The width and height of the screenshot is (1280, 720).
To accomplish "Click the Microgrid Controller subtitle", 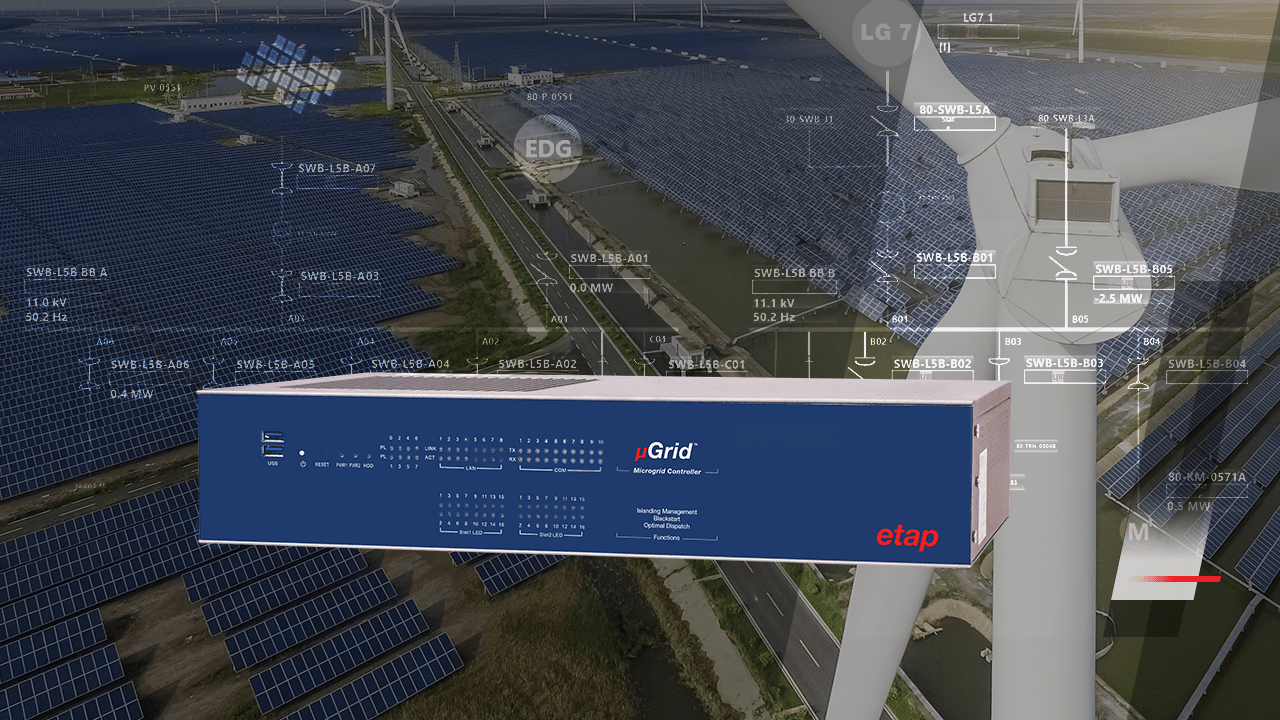I will (665, 471).
